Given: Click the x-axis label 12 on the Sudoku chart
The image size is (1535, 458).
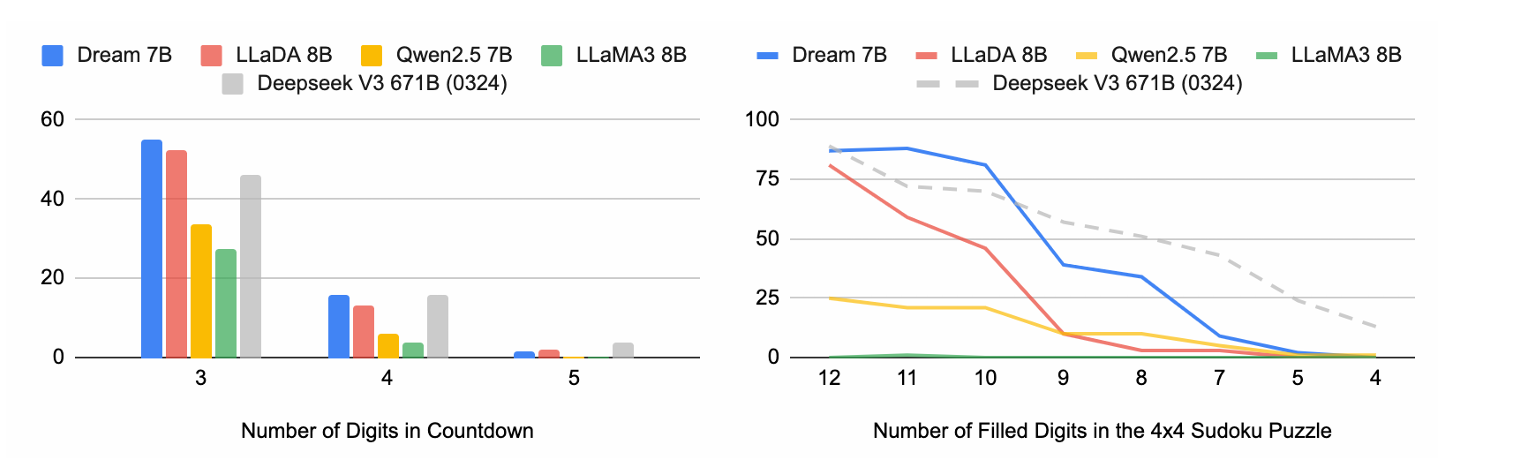Looking at the screenshot, I should coord(827,378).
